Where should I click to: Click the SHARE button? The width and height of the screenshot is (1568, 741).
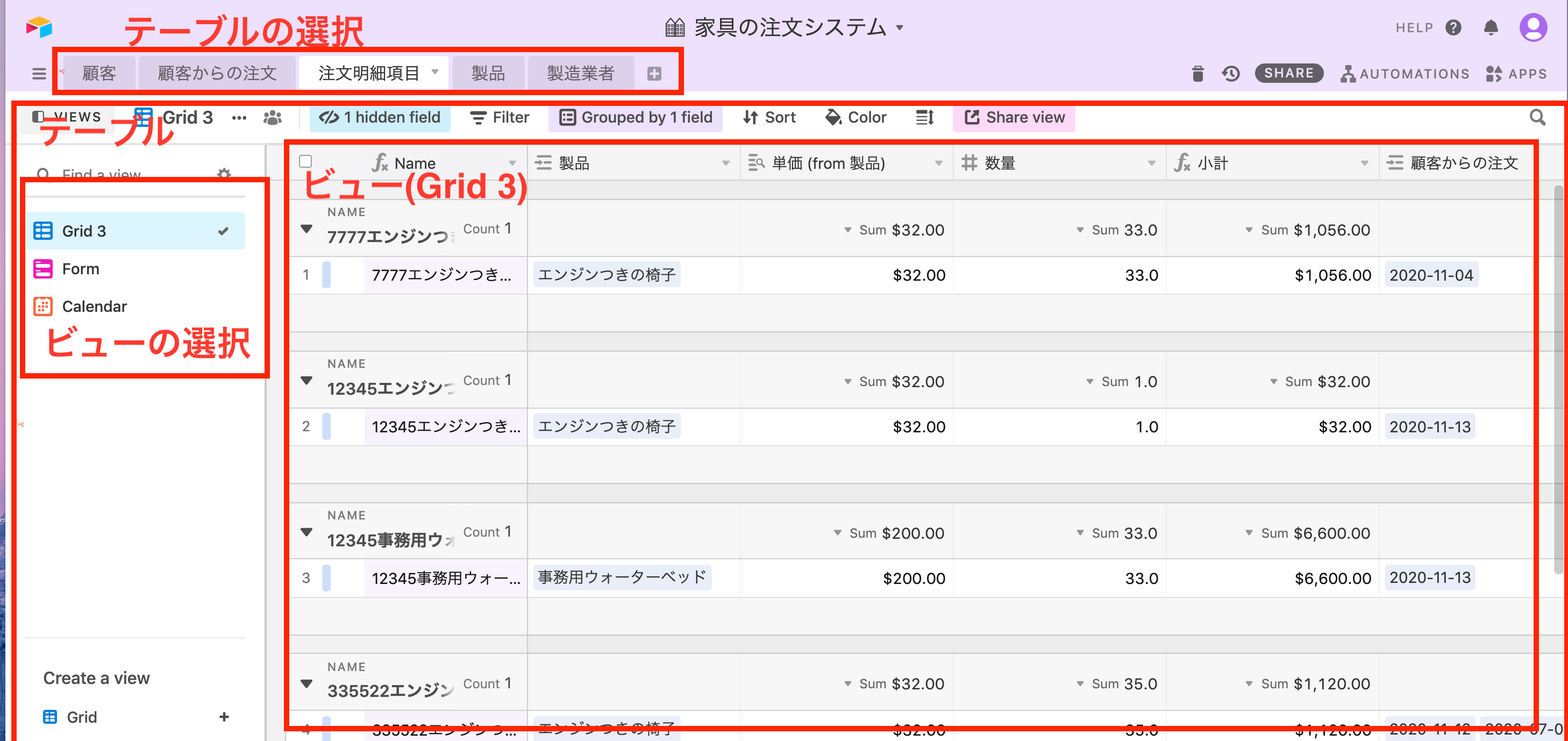tap(1288, 73)
